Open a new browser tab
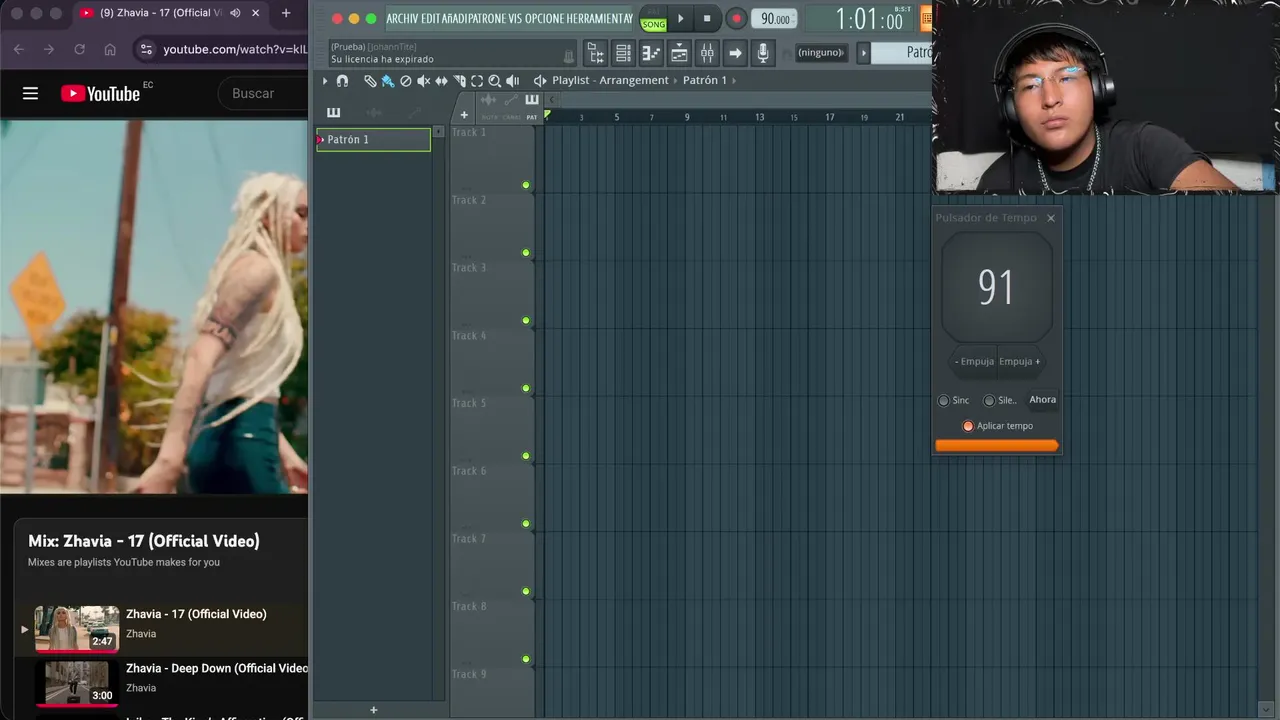This screenshot has height=720, width=1280. click(286, 13)
